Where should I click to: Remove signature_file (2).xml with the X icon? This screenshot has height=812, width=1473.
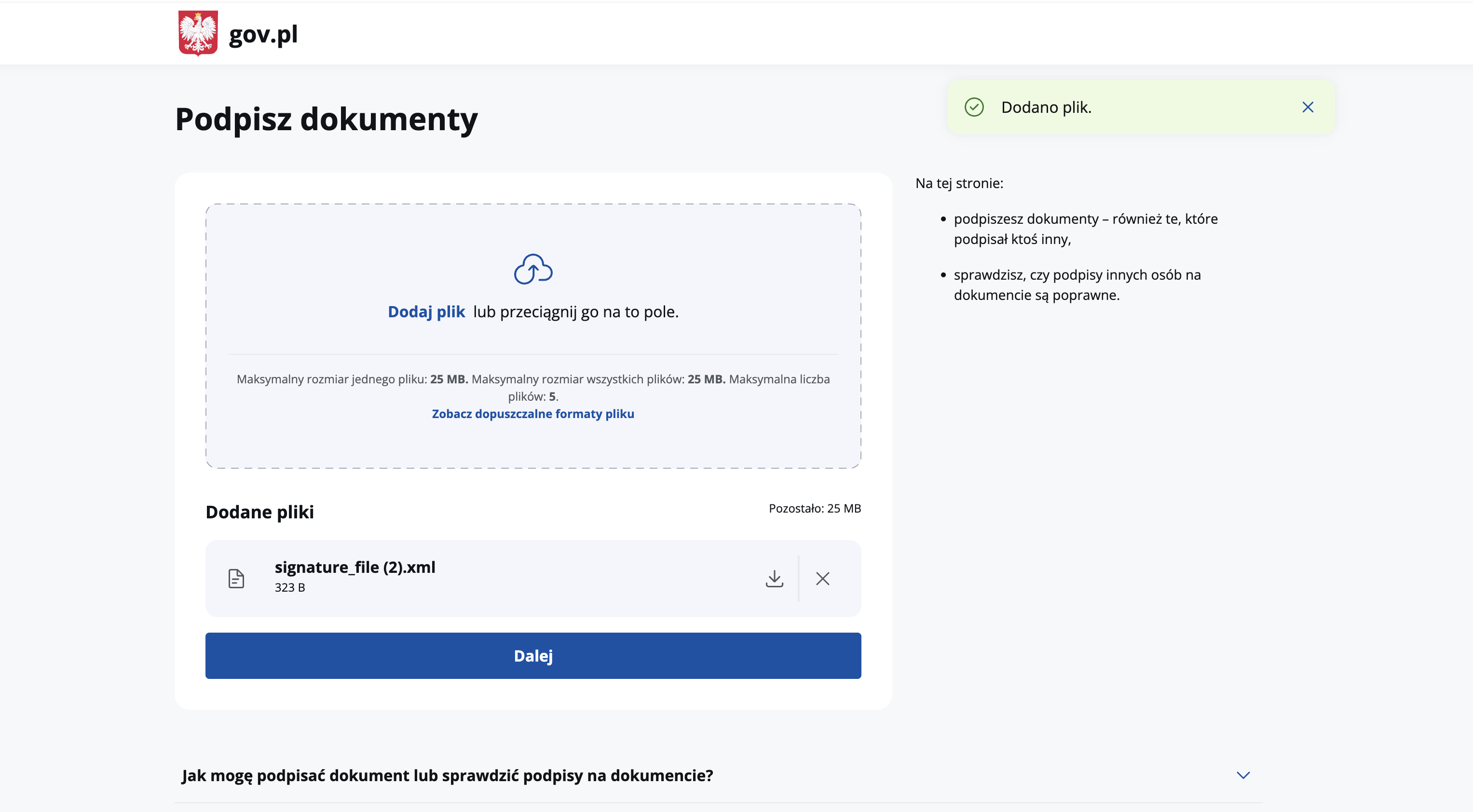[822, 578]
